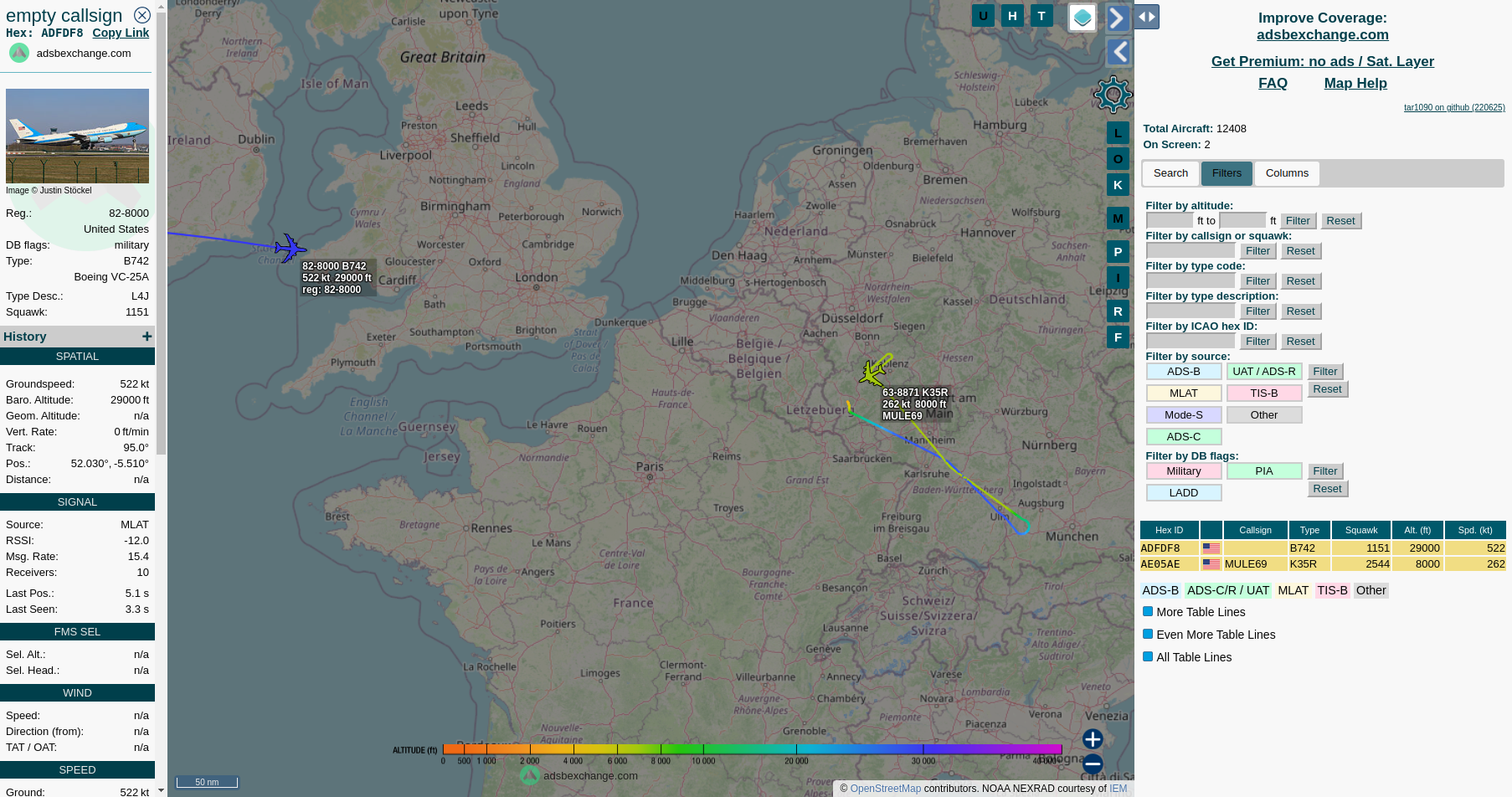Click the R map option button
Image resolution: width=1512 pixels, height=797 pixels.
pos(1118,311)
